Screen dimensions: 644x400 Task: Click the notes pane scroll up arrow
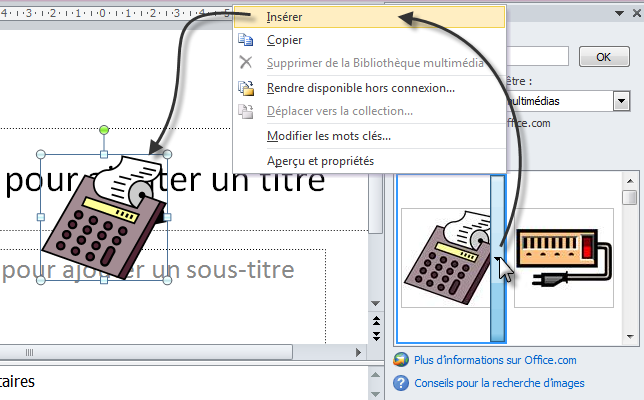[x=376, y=374]
